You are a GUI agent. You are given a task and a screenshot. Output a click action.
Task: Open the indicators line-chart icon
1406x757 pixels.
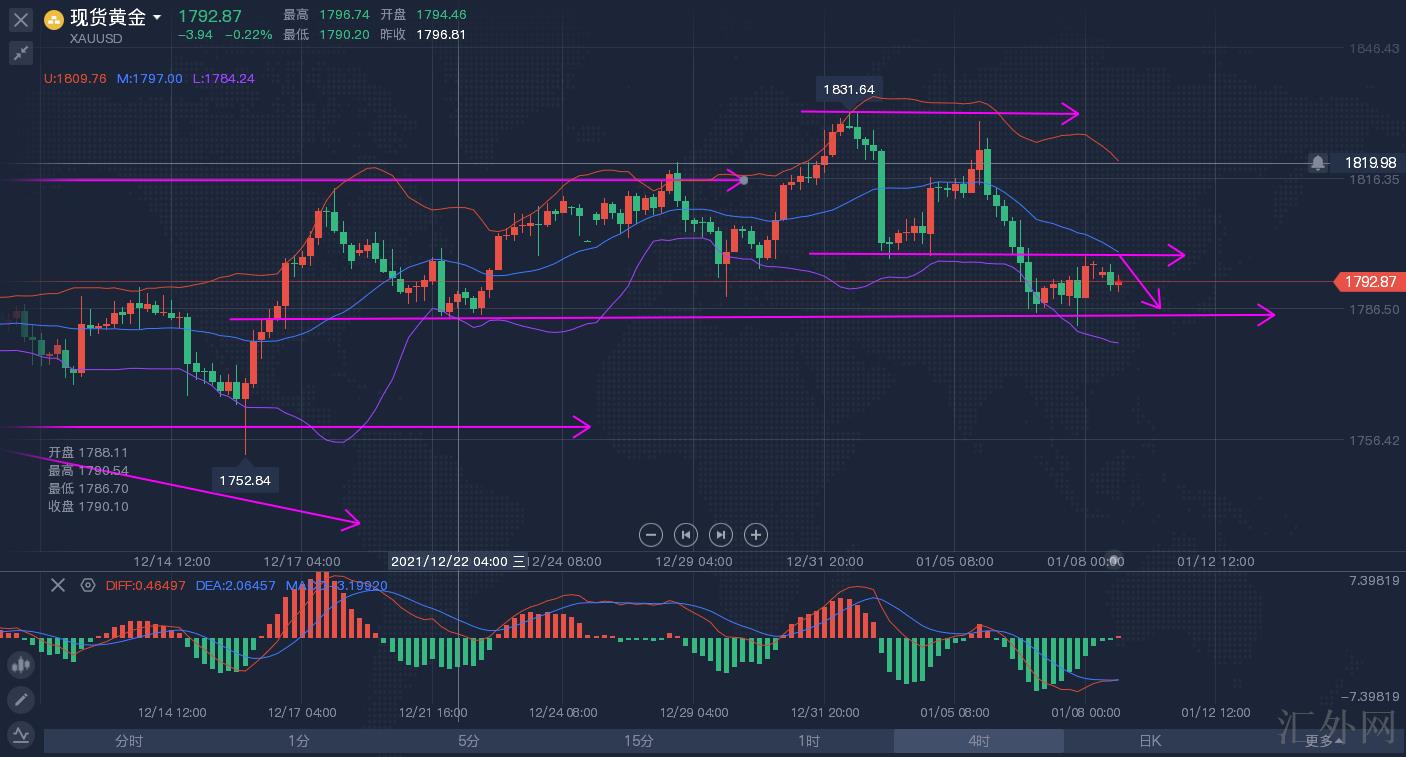[21, 736]
